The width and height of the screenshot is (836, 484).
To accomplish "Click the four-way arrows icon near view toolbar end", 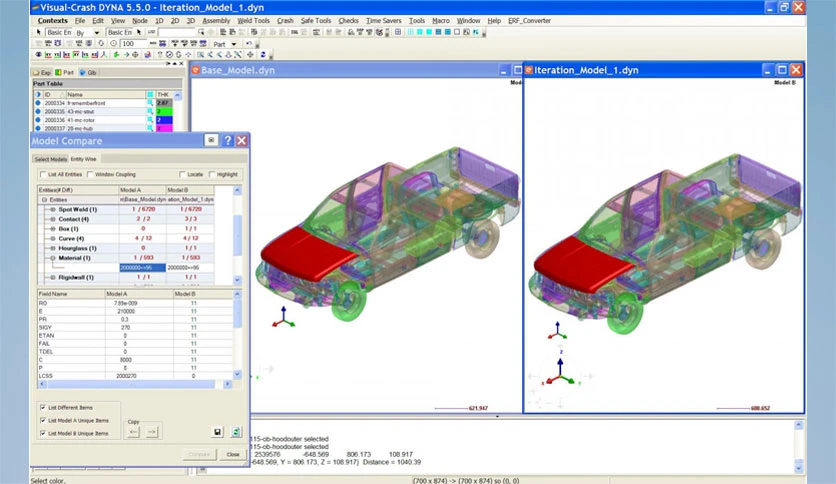I will tap(250, 54).
